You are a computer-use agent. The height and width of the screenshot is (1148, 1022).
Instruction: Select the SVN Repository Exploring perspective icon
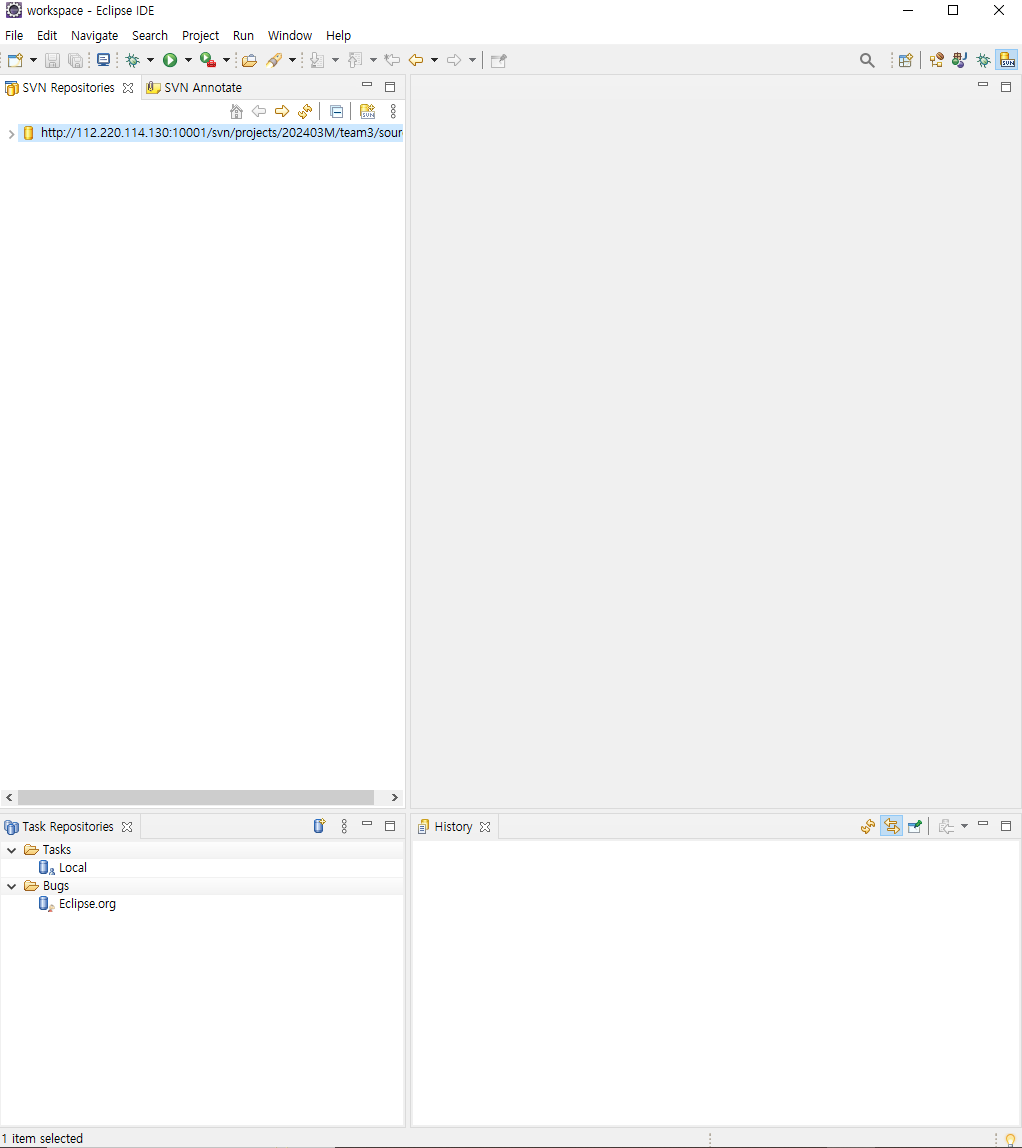(1007, 61)
